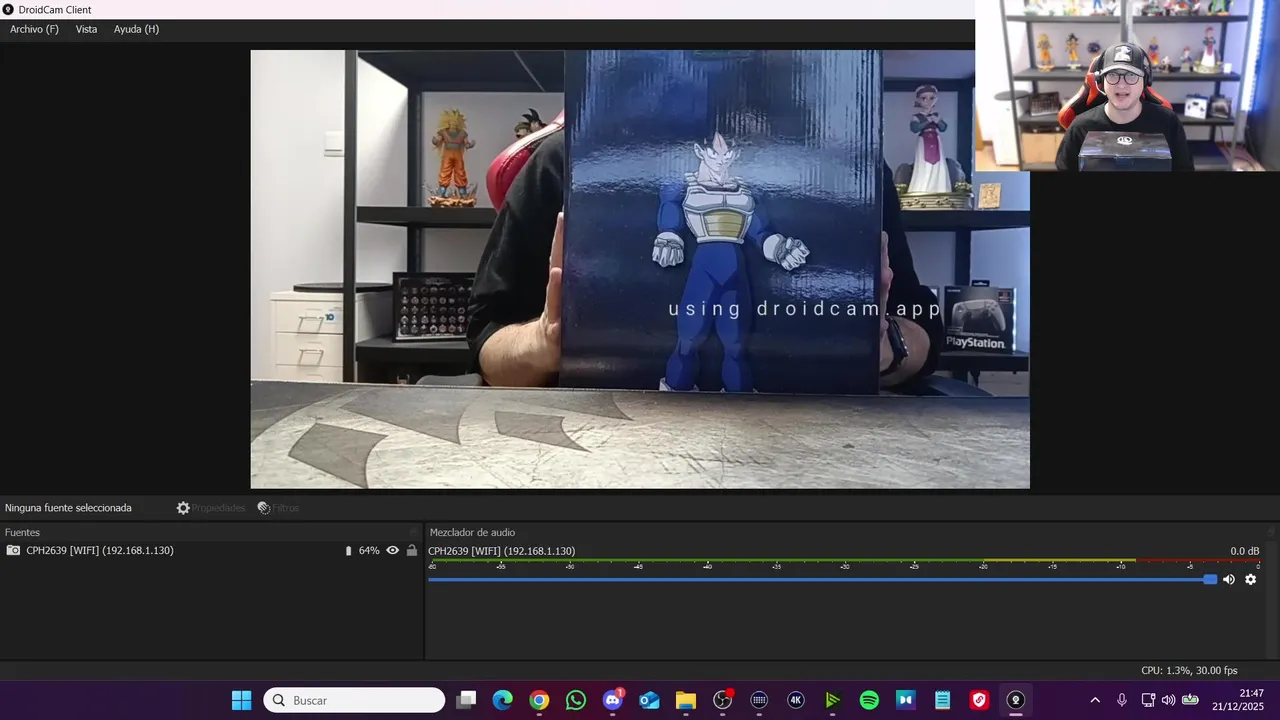The image size is (1280, 720).
Task: Open File Explorer from the taskbar
Action: 686,700
